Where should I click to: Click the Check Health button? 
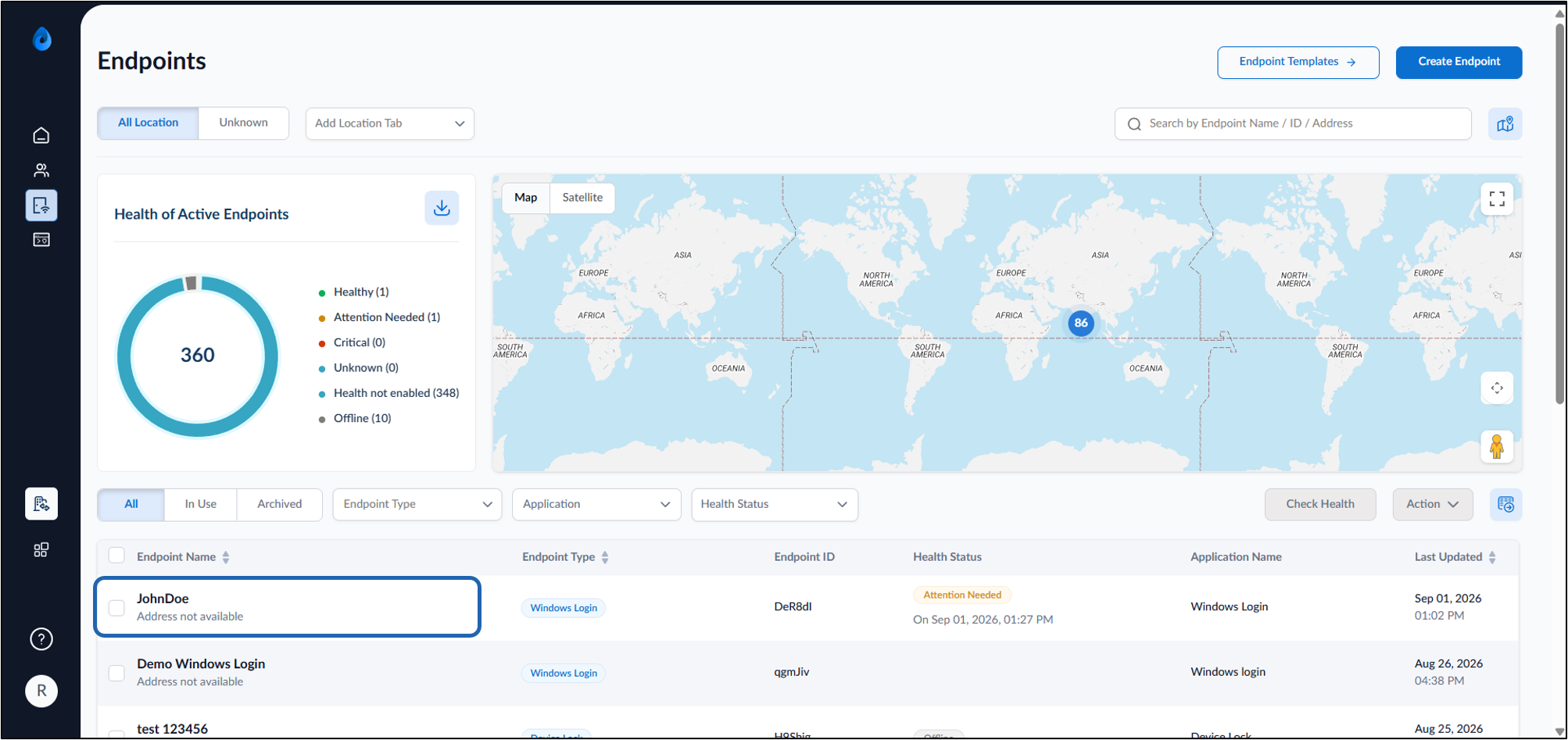(x=1320, y=505)
